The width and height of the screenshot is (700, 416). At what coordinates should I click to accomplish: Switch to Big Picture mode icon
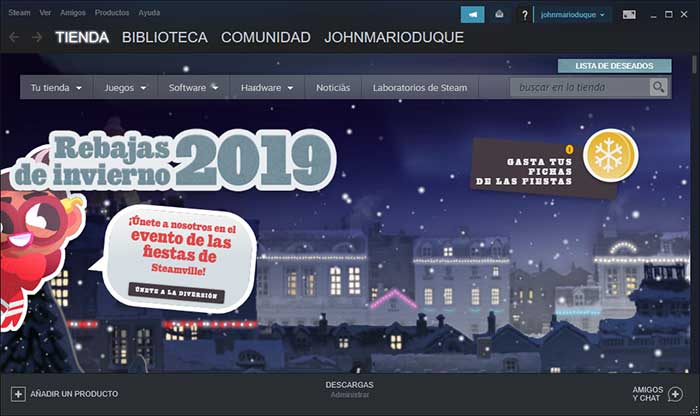click(629, 15)
